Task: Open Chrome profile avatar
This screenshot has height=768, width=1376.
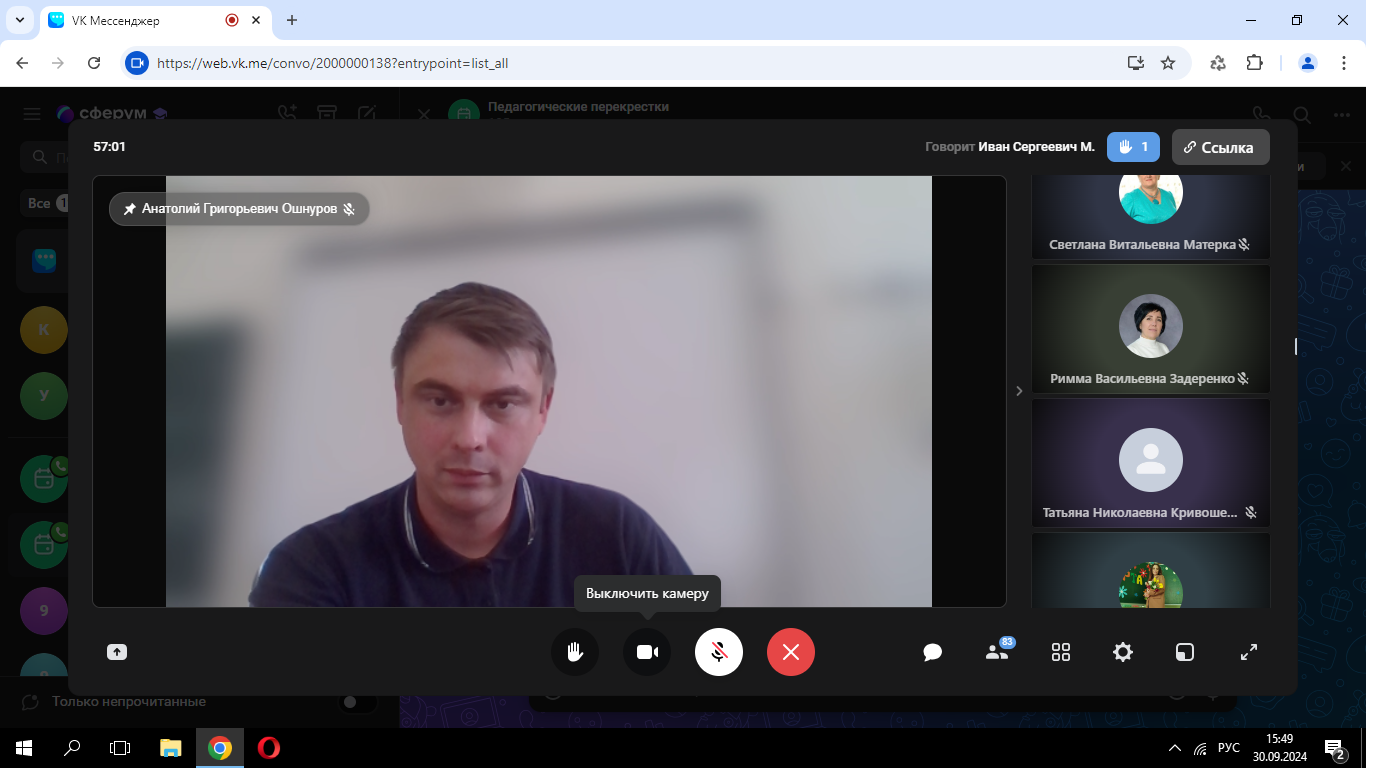Action: [1308, 62]
